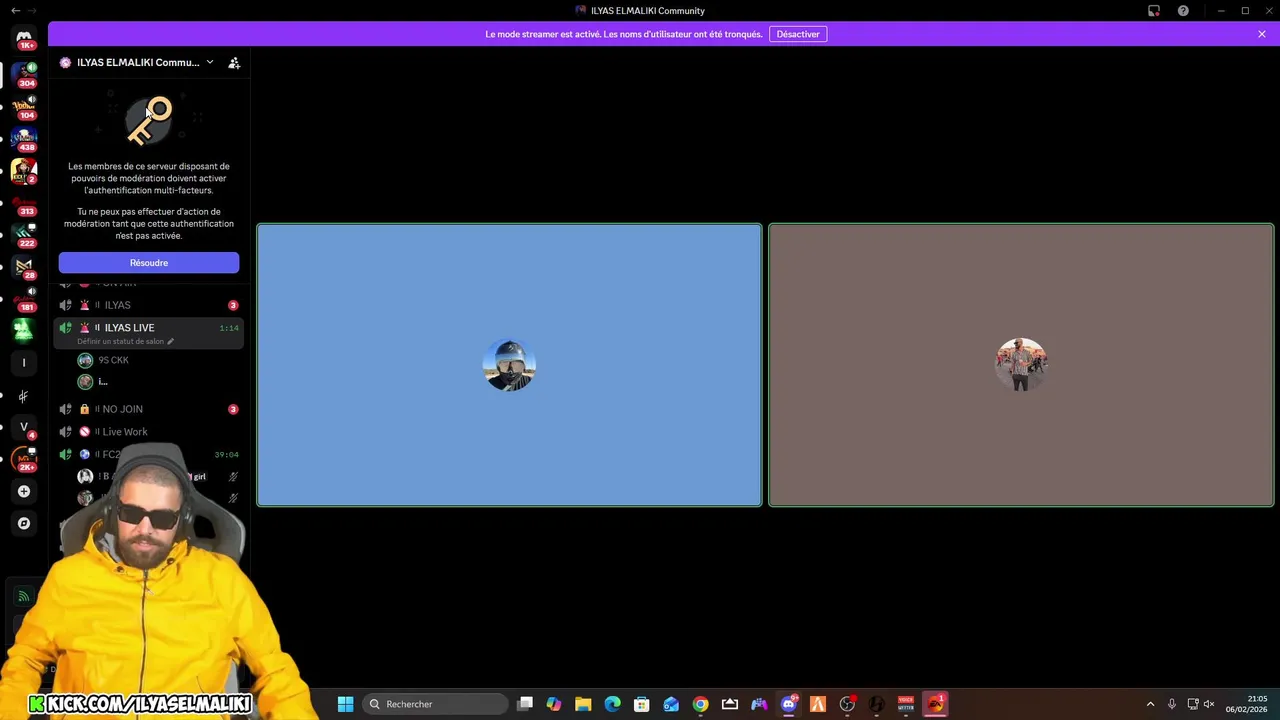Open the server icon with 222 badge

(x=24, y=234)
